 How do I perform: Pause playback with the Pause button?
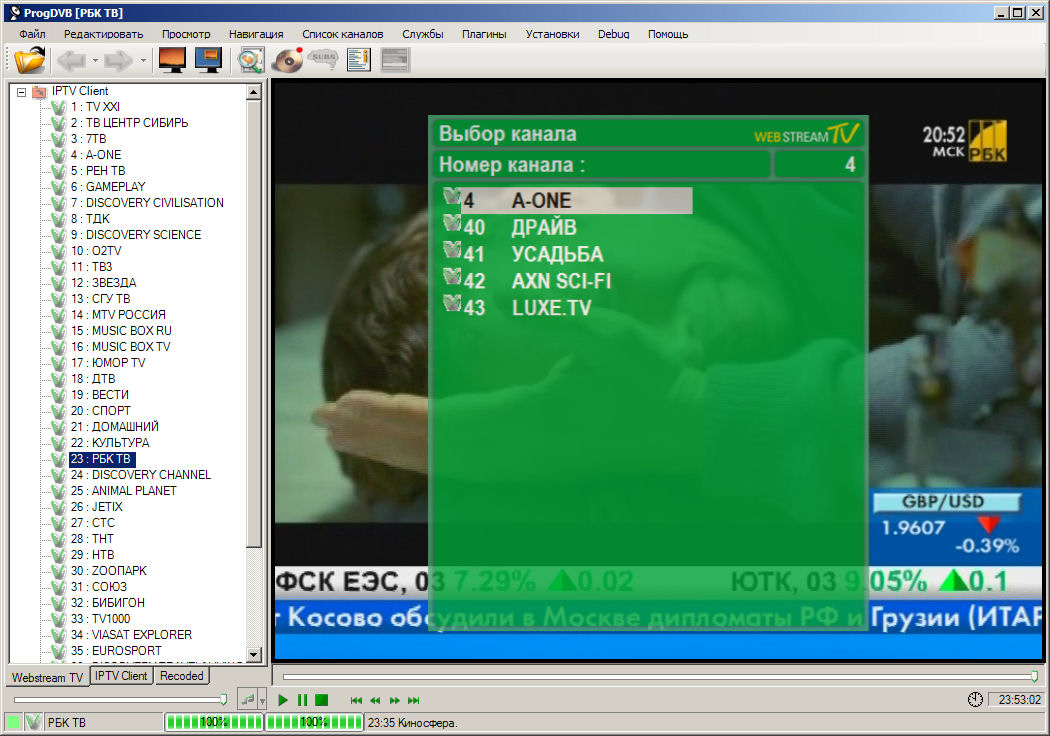pos(303,701)
